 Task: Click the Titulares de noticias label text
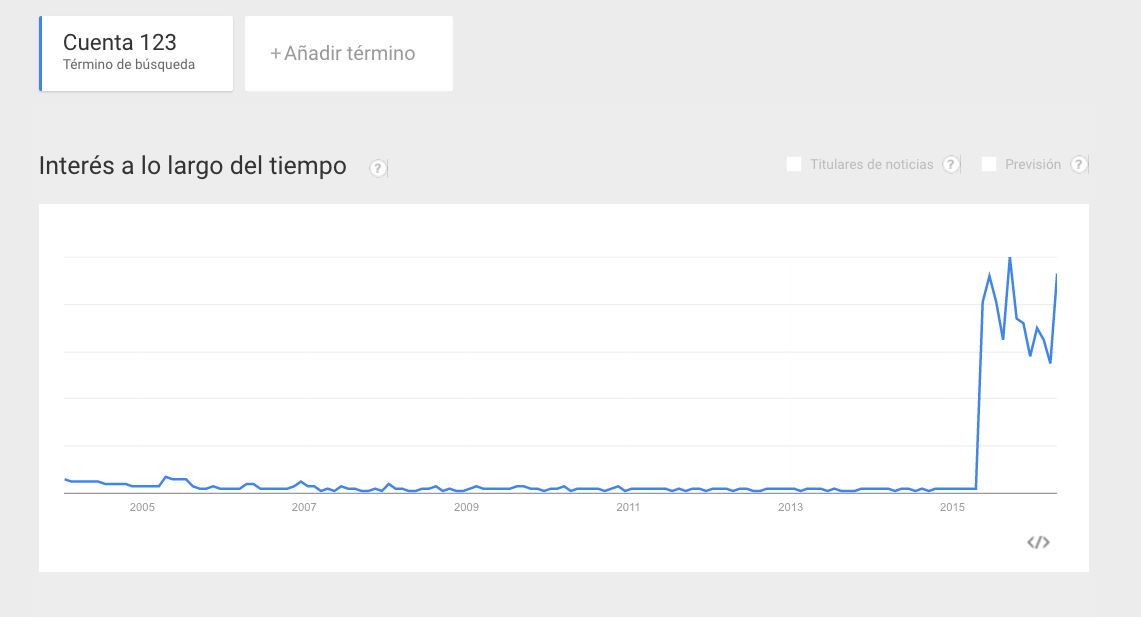(x=872, y=164)
